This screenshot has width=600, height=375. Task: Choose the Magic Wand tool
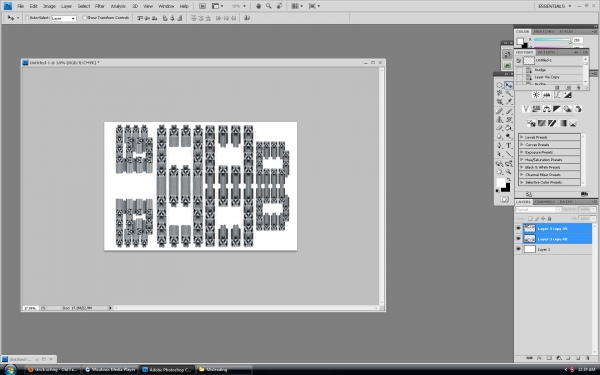tap(509, 93)
